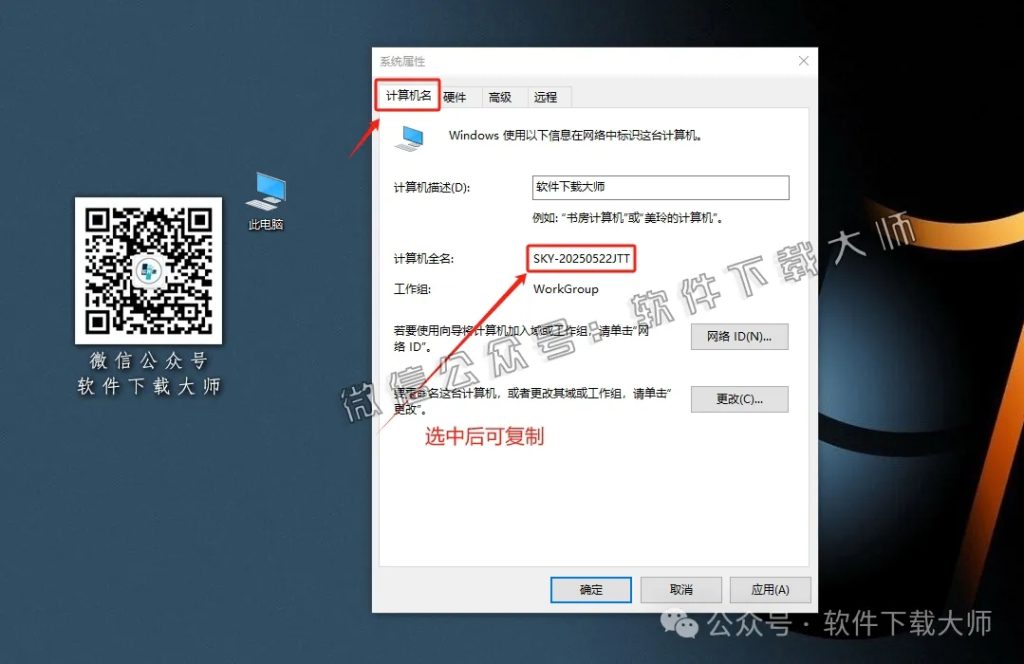
Task: Select the 远程 tab
Action: point(547,96)
